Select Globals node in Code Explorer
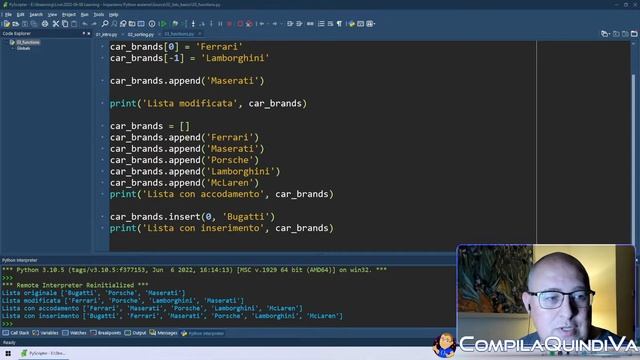Screen dimensions: 640x360 [x=23, y=48]
